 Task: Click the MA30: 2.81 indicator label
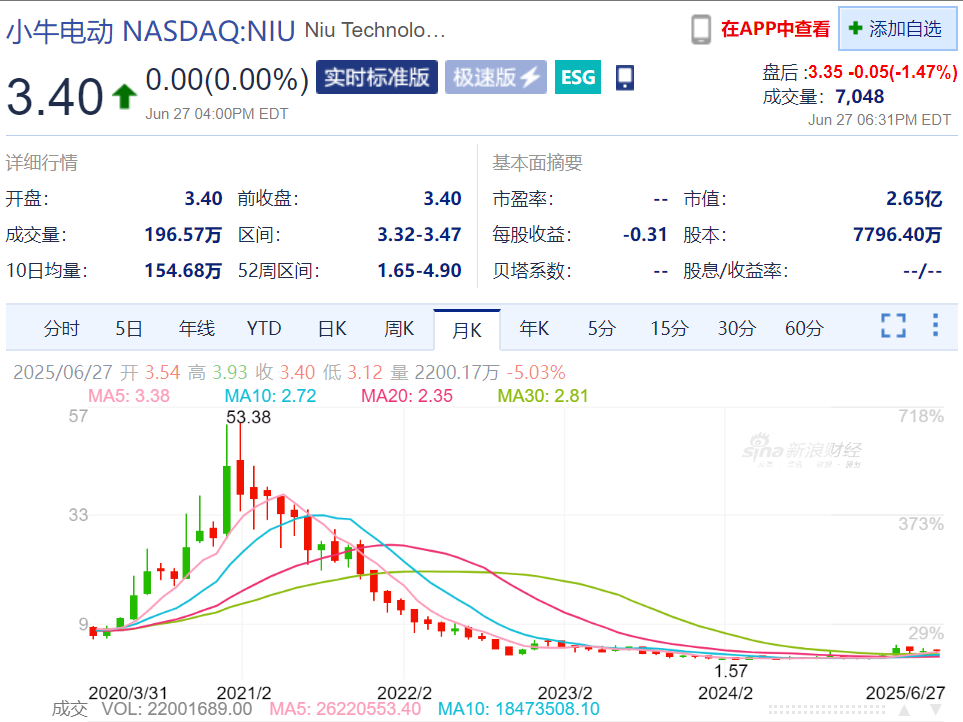543,395
